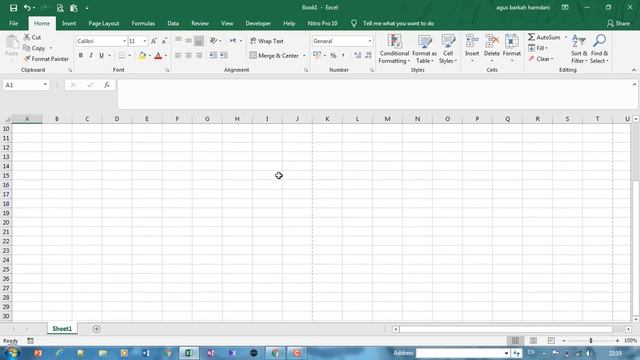Click the Percent Style icon

[x=333, y=56]
